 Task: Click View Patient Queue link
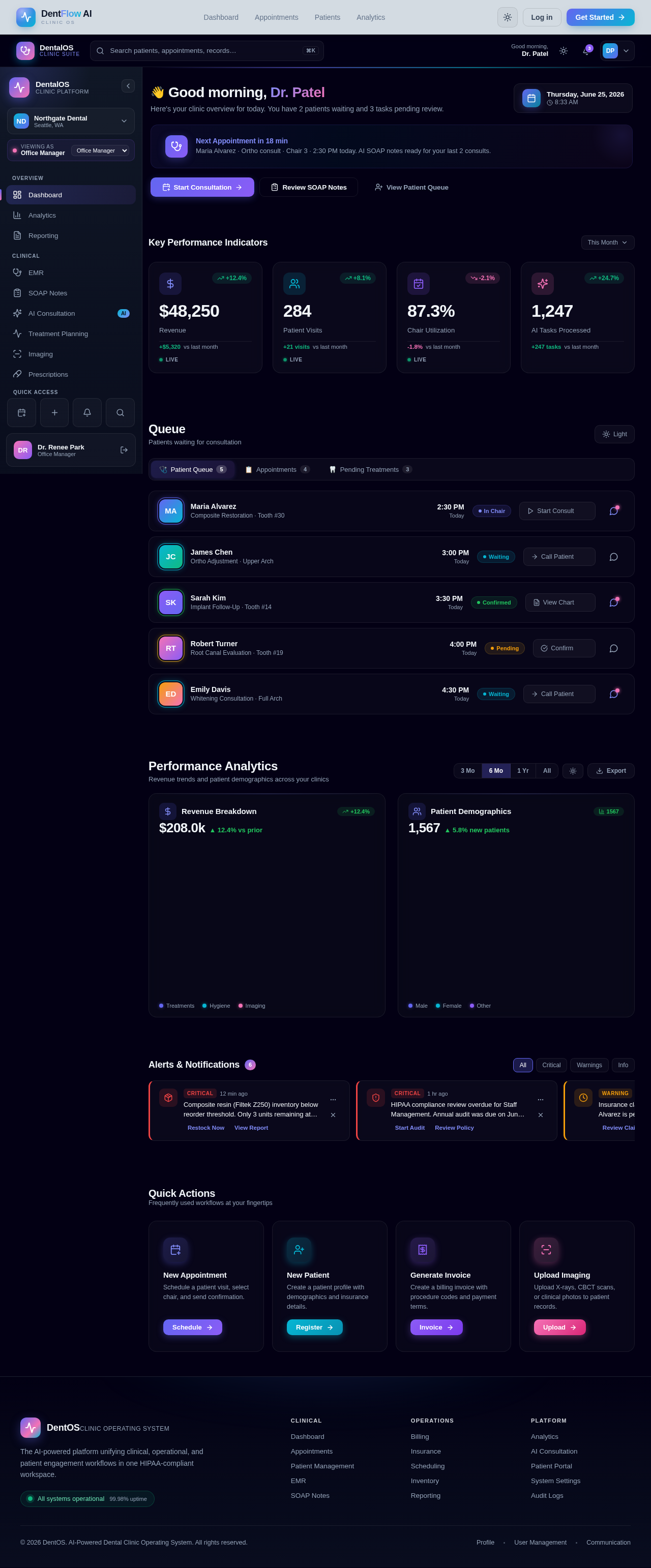point(411,188)
